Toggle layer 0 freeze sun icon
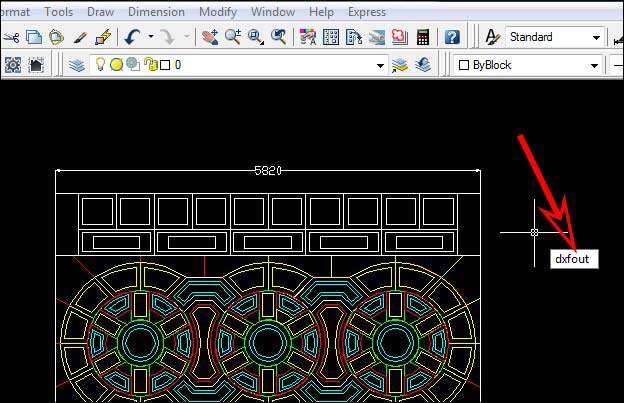Image resolution: width=624 pixels, height=403 pixels. (116, 64)
